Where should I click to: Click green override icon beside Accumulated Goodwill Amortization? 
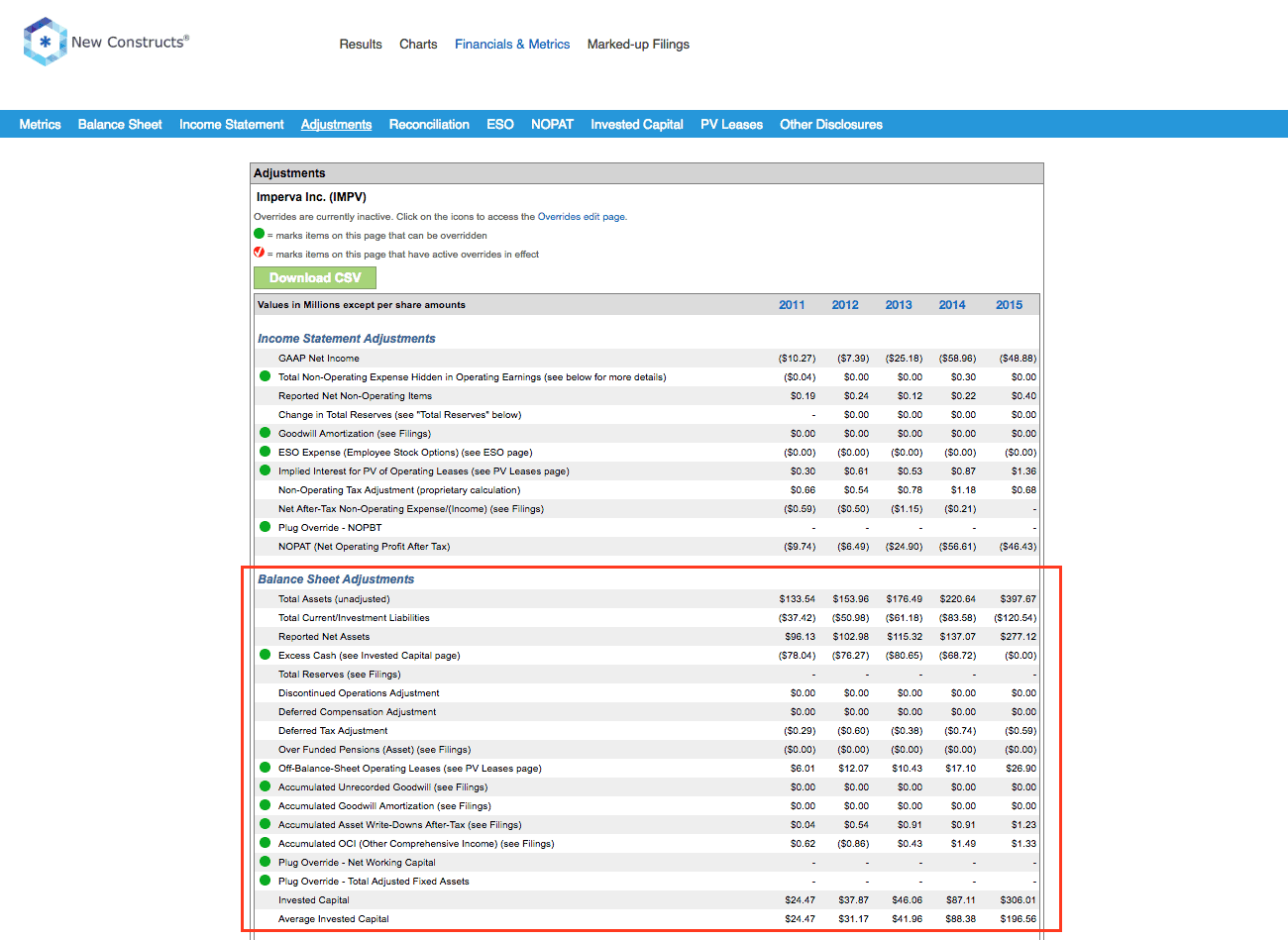click(x=265, y=805)
